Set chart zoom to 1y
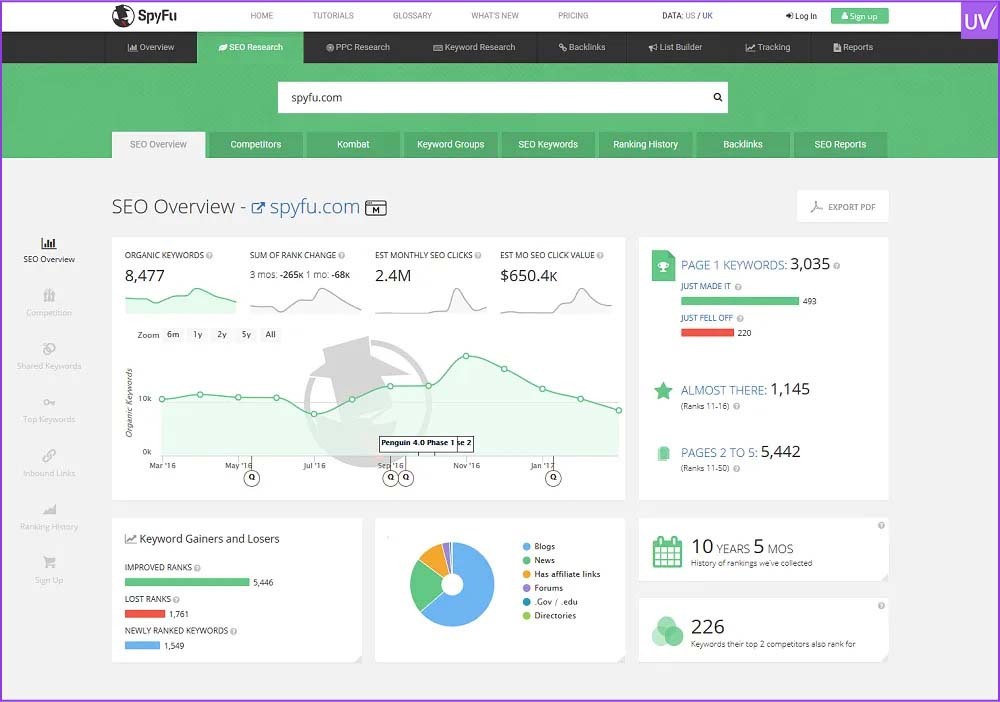 [198, 334]
